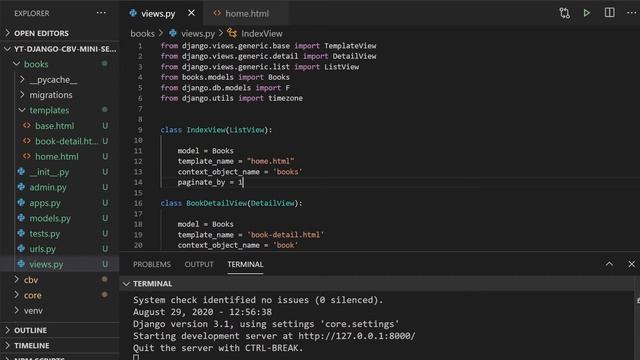Click the admin.py Python file icon
Viewport: 640px width, 360px height.
point(21,187)
